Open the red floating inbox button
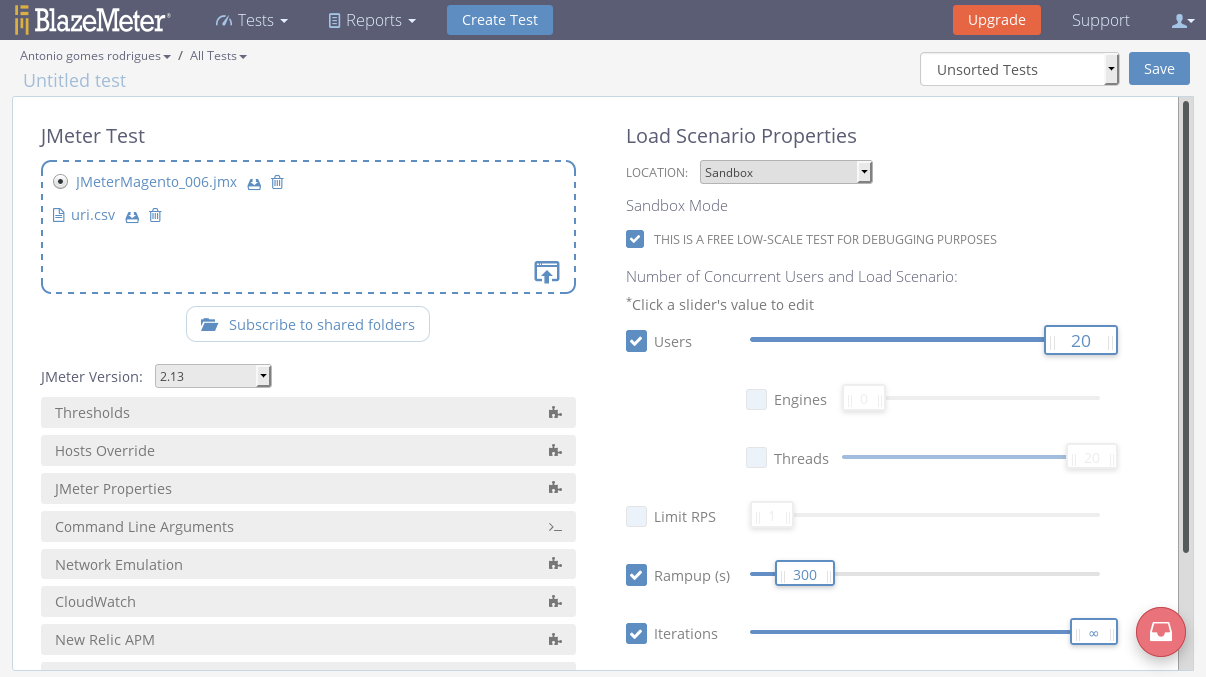This screenshot has height=677, width=1206. pos(1160,632)
